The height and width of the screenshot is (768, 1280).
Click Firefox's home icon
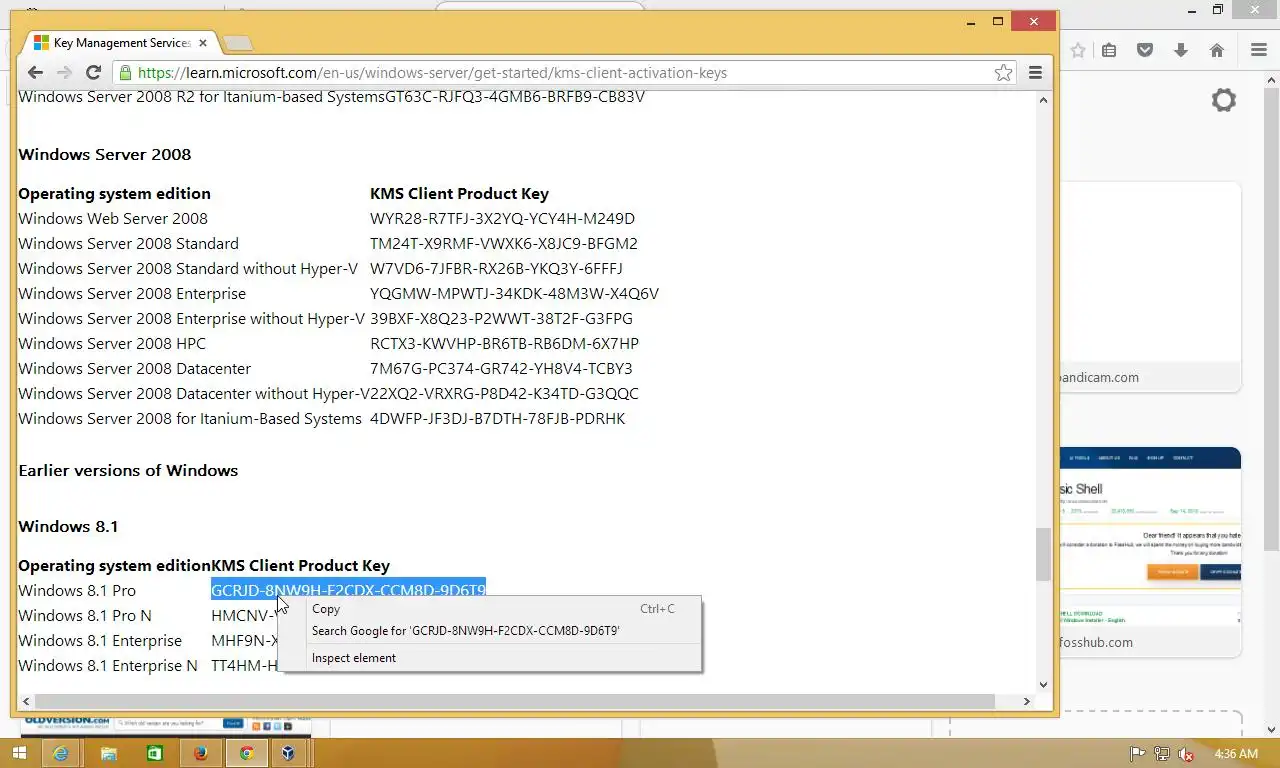[1217, 50]
